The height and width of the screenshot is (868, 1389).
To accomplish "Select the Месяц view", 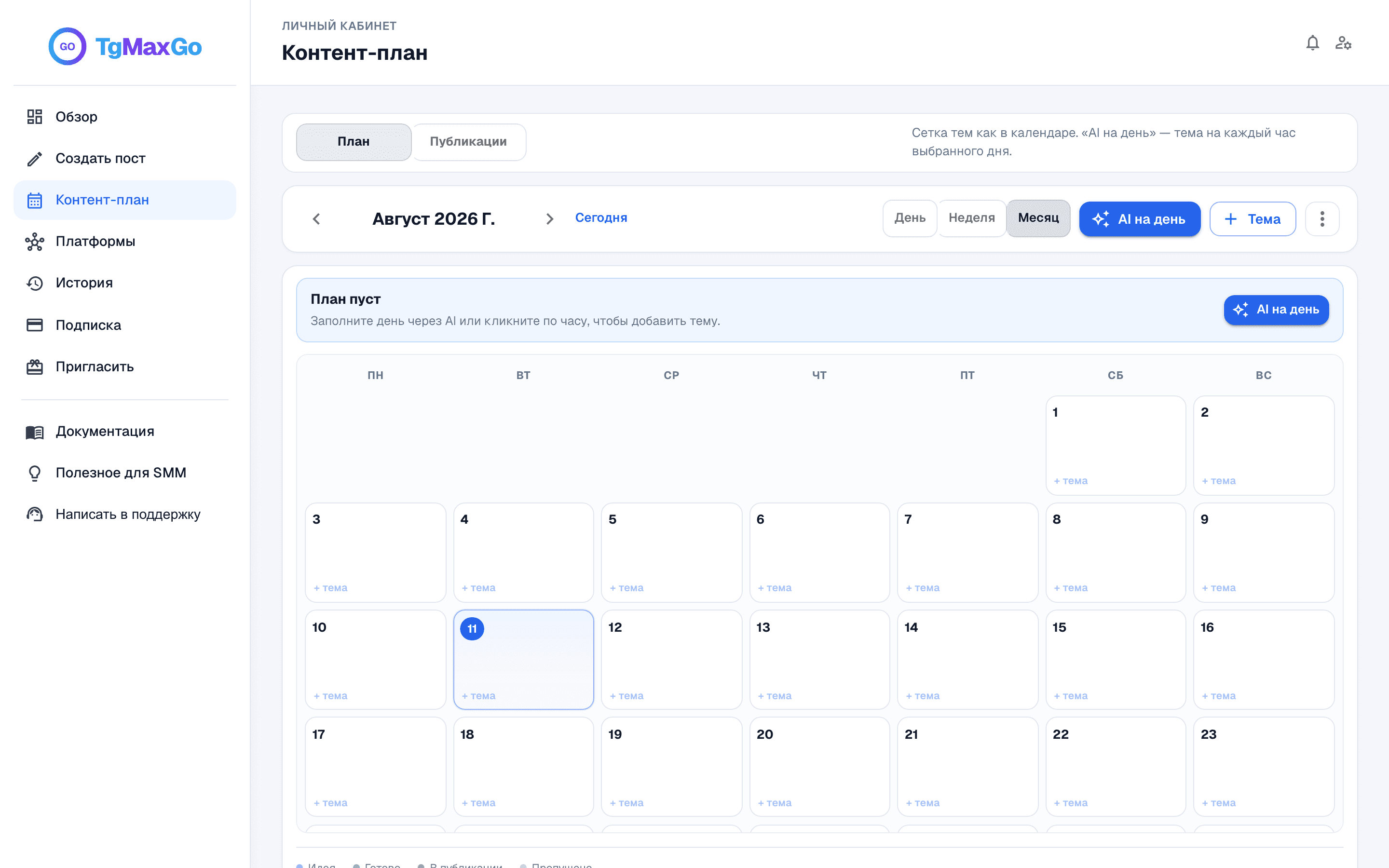I will [x=1038, y=218].
